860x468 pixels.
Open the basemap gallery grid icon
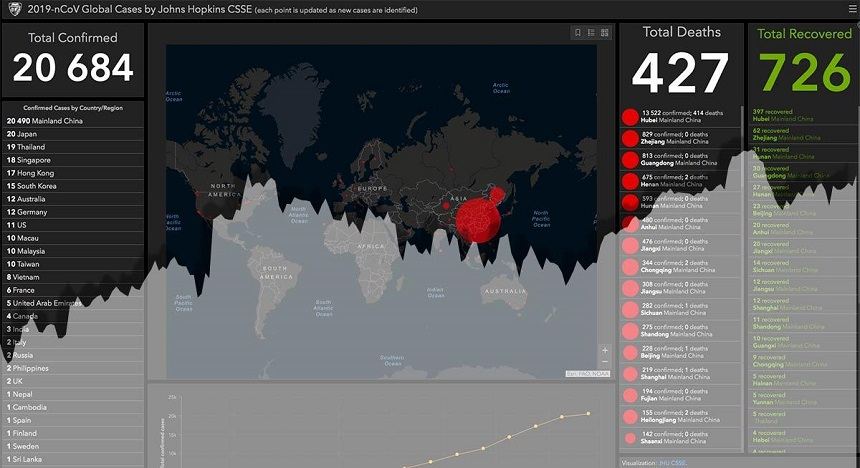pyautogui.click(x=604, y=33)
